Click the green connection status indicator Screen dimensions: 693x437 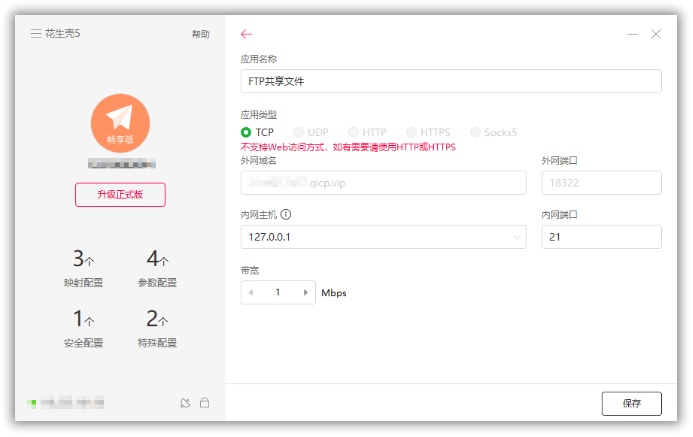(32, 403)
